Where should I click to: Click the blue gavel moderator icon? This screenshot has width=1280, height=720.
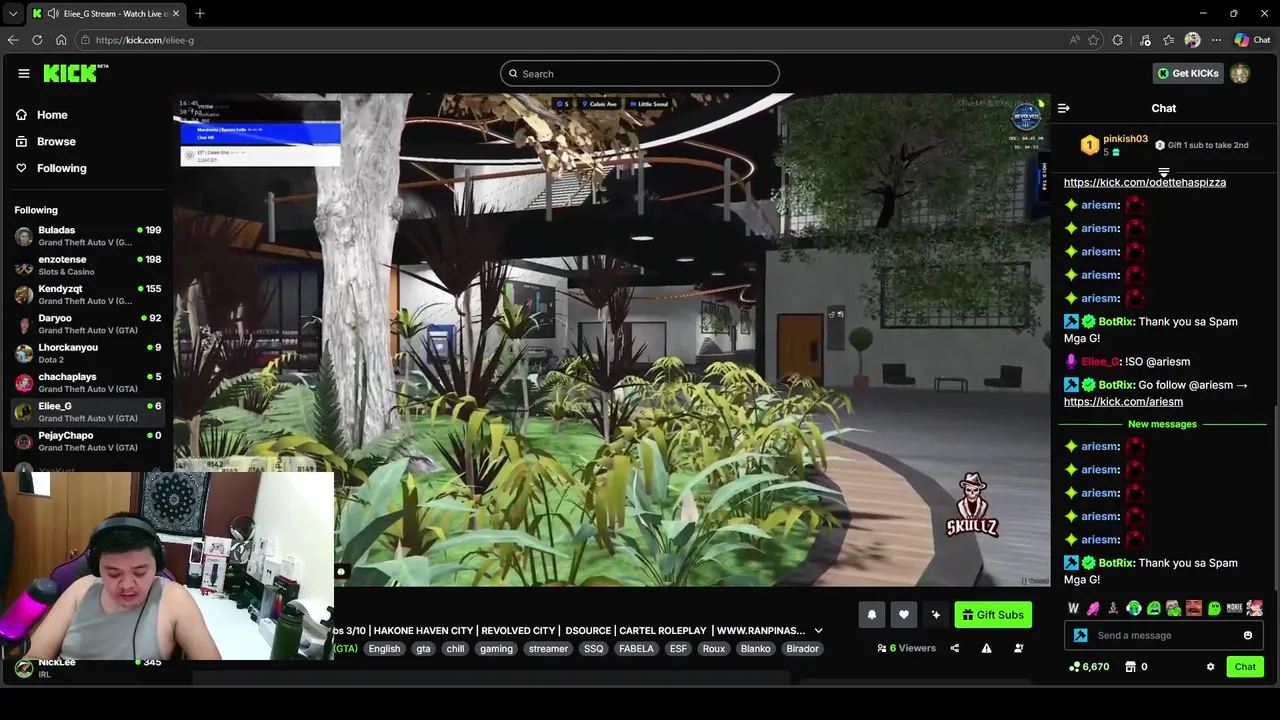pyautogui.click(x=1080, y=635)
